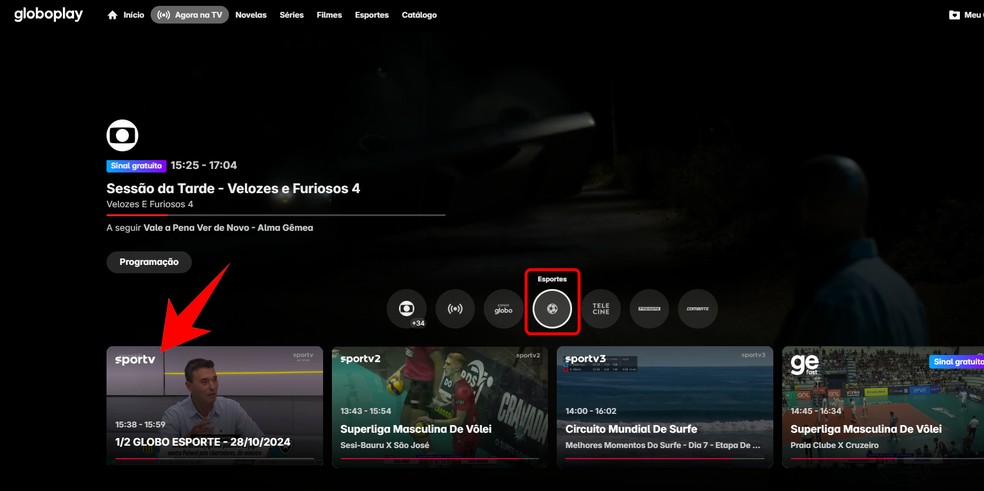Select the Agora na TV tab
984x491 pixels.
pos(190,15)
